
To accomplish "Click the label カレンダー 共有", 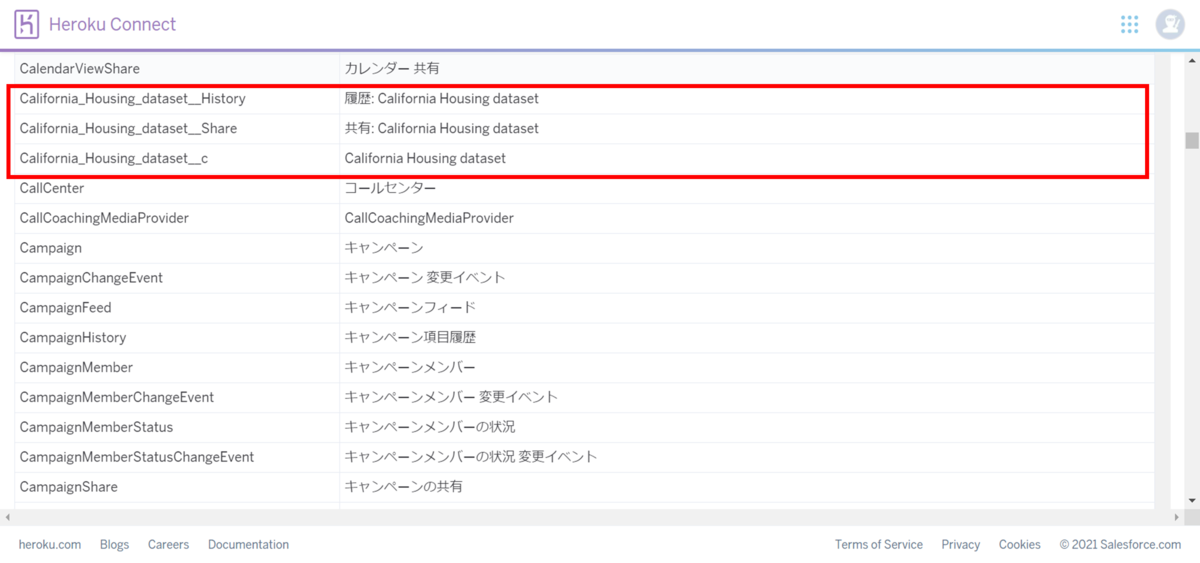I will pyautogui.click(x=392, y=69).
